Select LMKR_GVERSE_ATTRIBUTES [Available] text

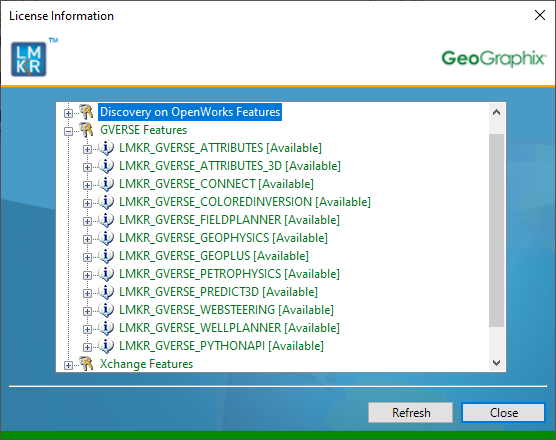[220, 148]
